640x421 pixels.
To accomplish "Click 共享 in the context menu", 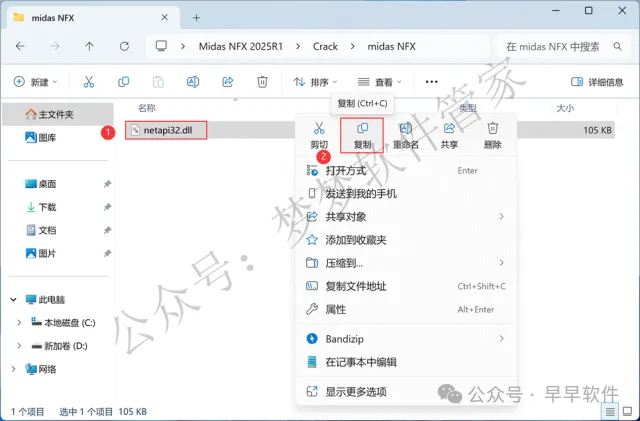I will (x=449, y=136).
